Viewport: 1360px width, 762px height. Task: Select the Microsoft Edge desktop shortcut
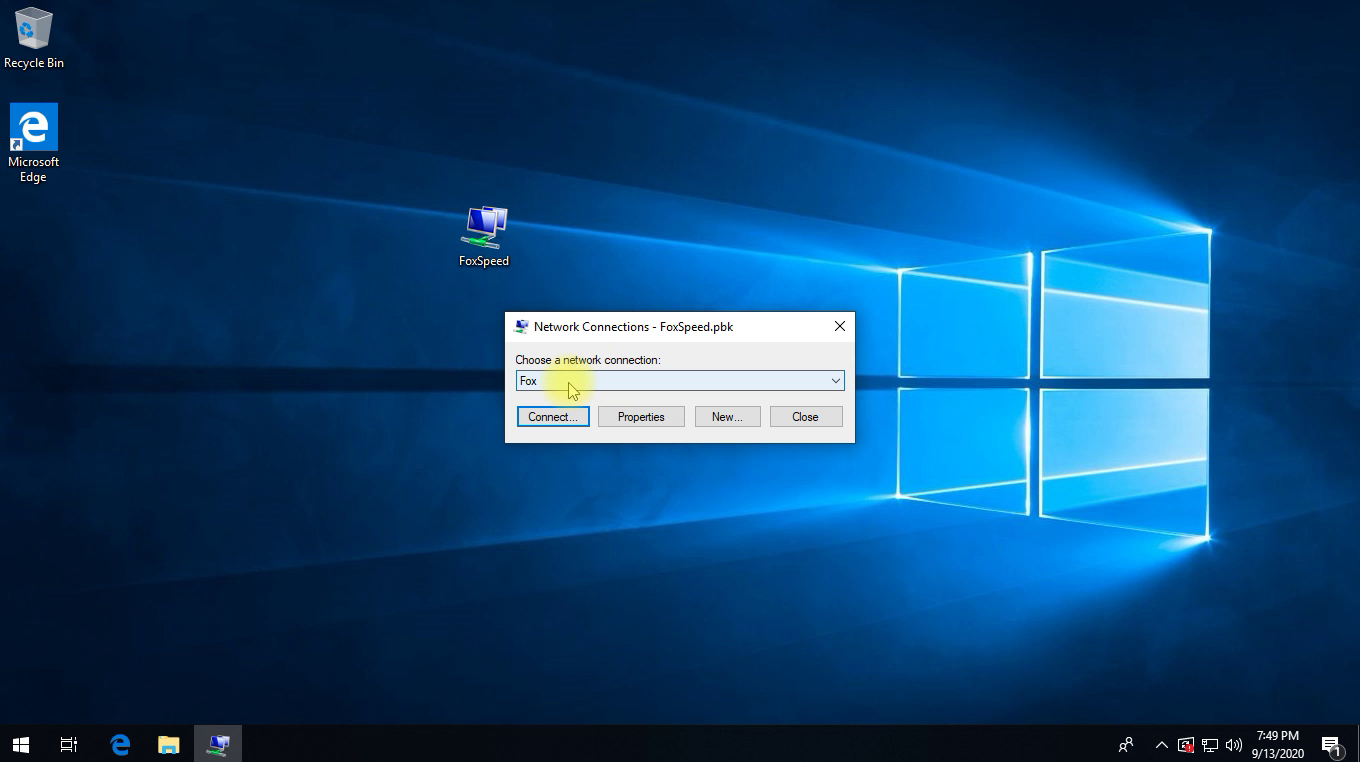[33, 142]
